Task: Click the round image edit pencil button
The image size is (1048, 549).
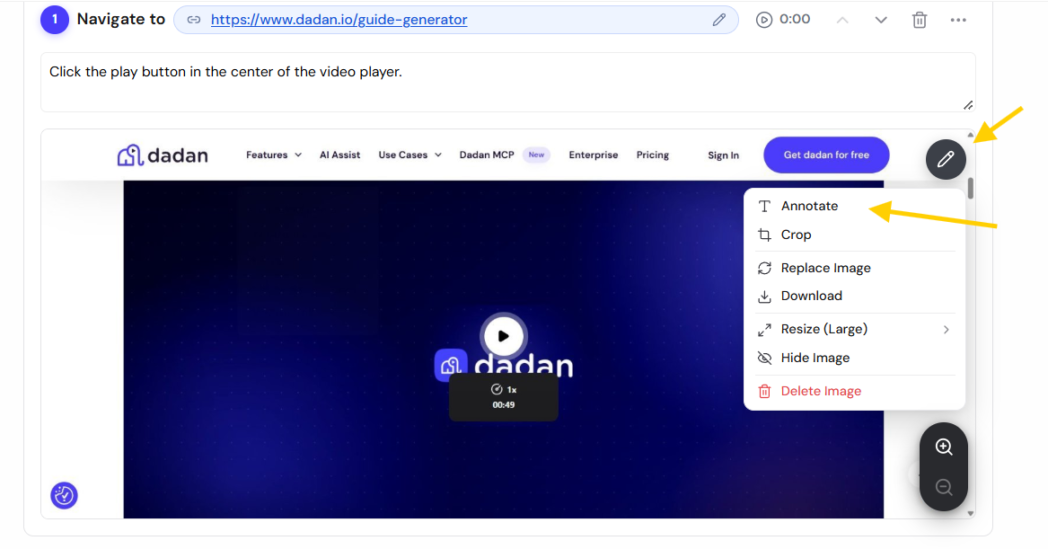Action: pos(946,159)
